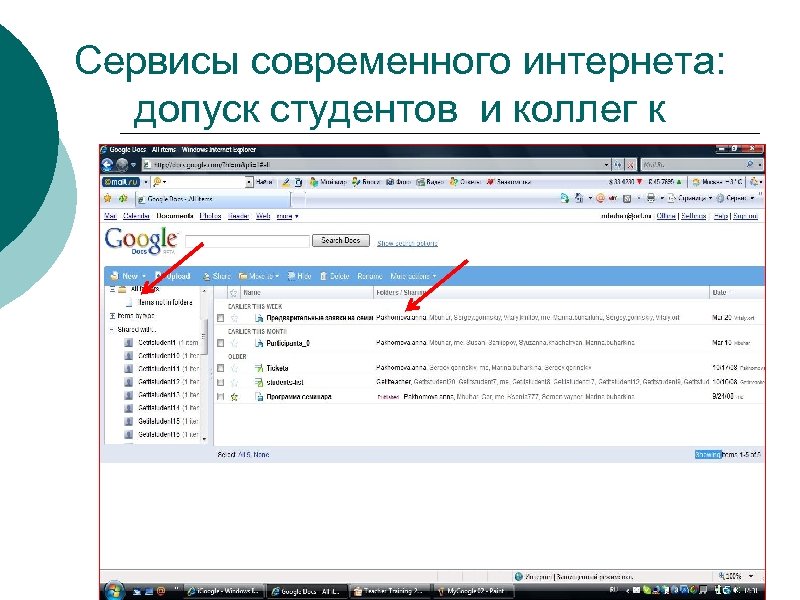Open Teacher Training taskbar button
Screen dimensions: 800x600
coord(389,591)
